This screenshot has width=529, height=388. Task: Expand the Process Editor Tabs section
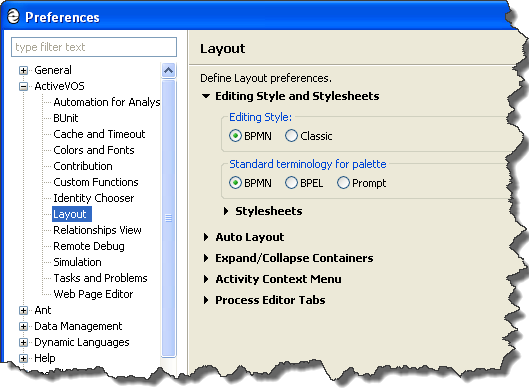point(206,300)
